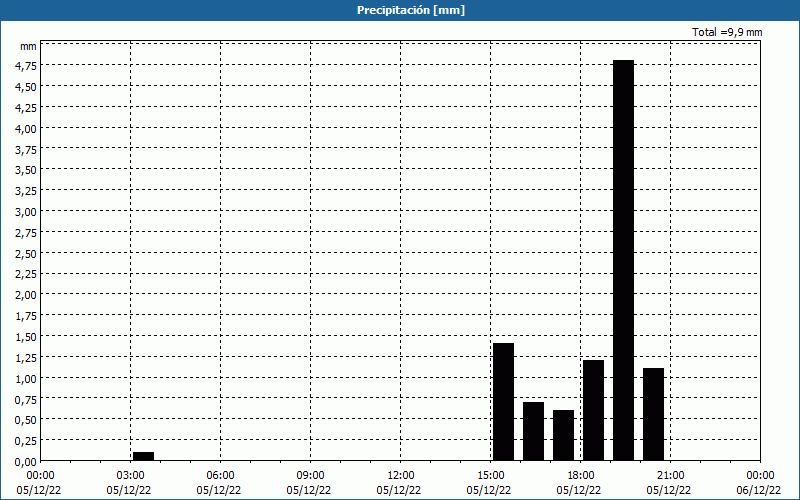This screenshot has width=800, height=500.
Task: Click the last bar before 21:00
Action: tap(653, 414)
